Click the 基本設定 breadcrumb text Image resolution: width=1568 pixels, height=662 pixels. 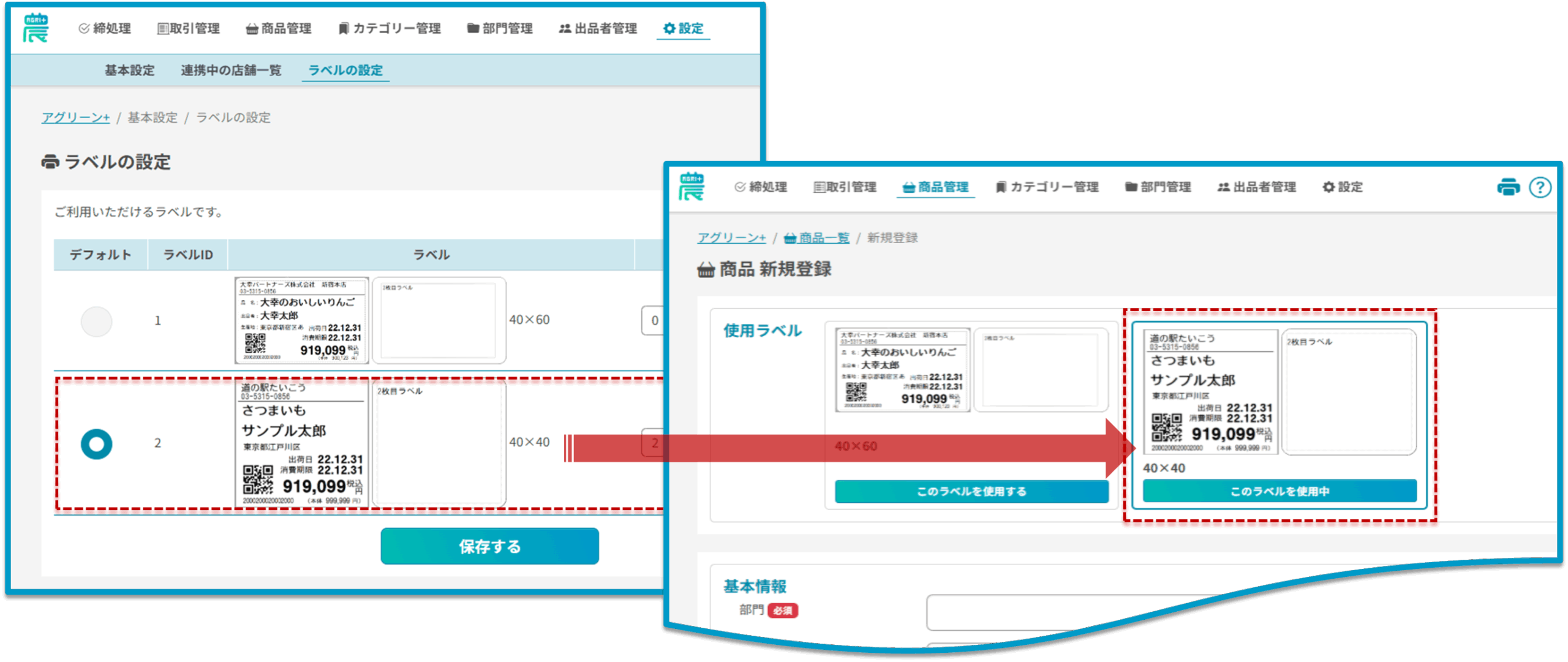[153, 117]
